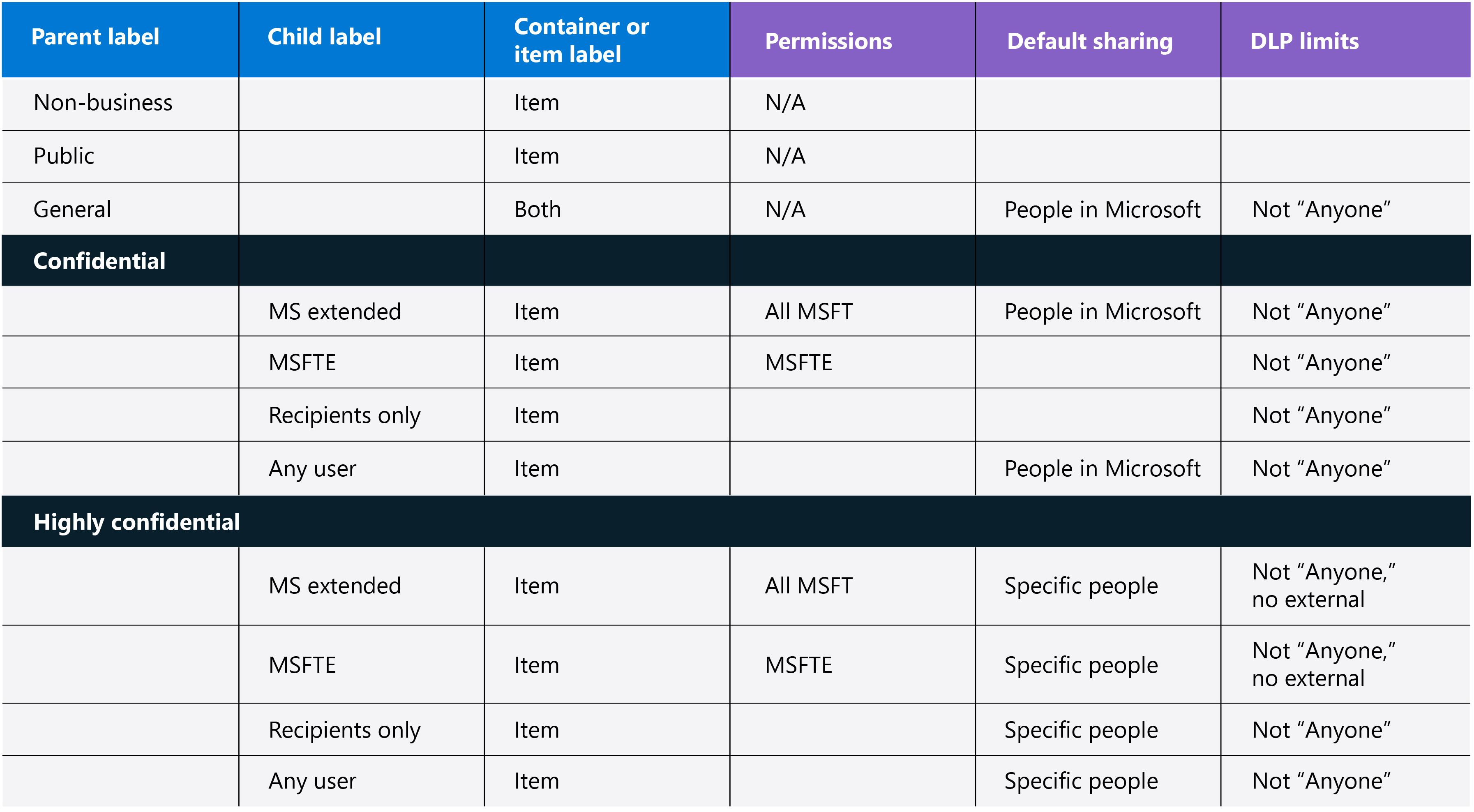The height and width of the screenshot is (812, 1474).
Task: Select Any user under Confidential section
Action: click(312, 469)
